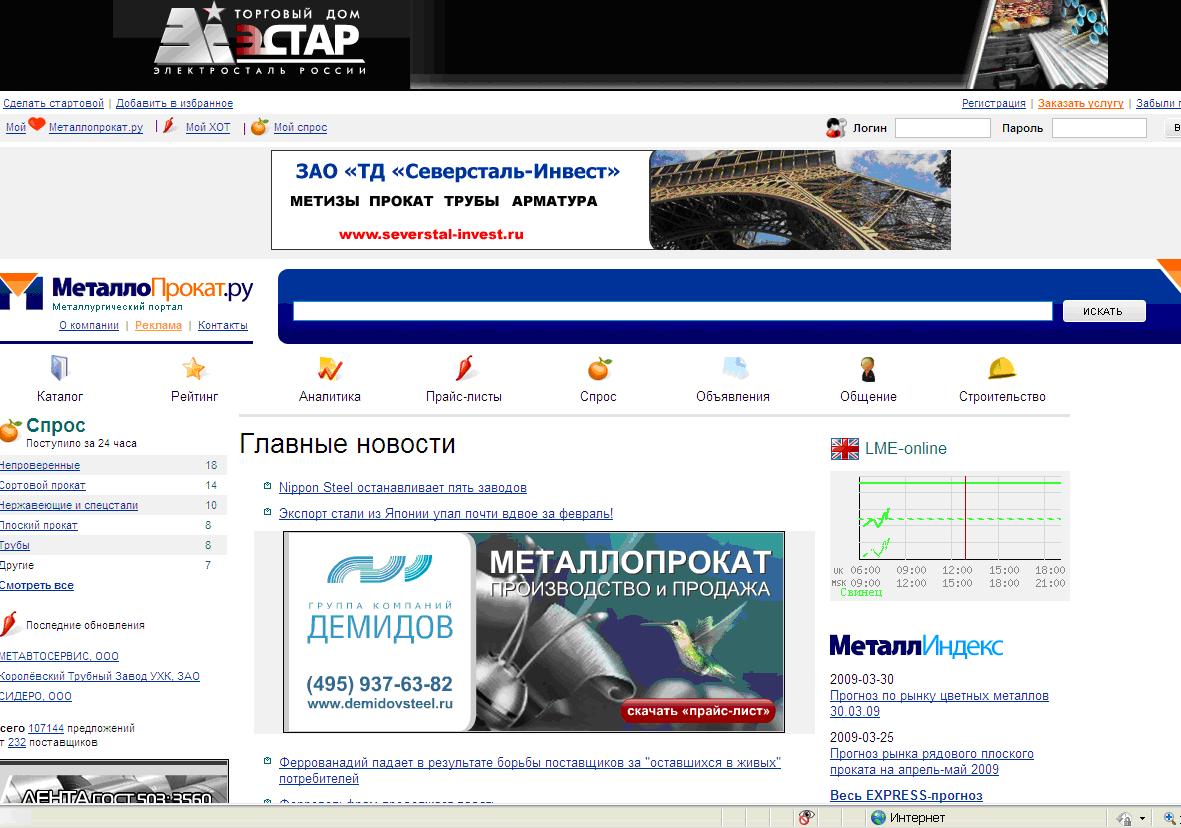This screenshot has width=1181, height=828.
Task: Open the Трубы demand category
Action: click(x=15, y=545)
